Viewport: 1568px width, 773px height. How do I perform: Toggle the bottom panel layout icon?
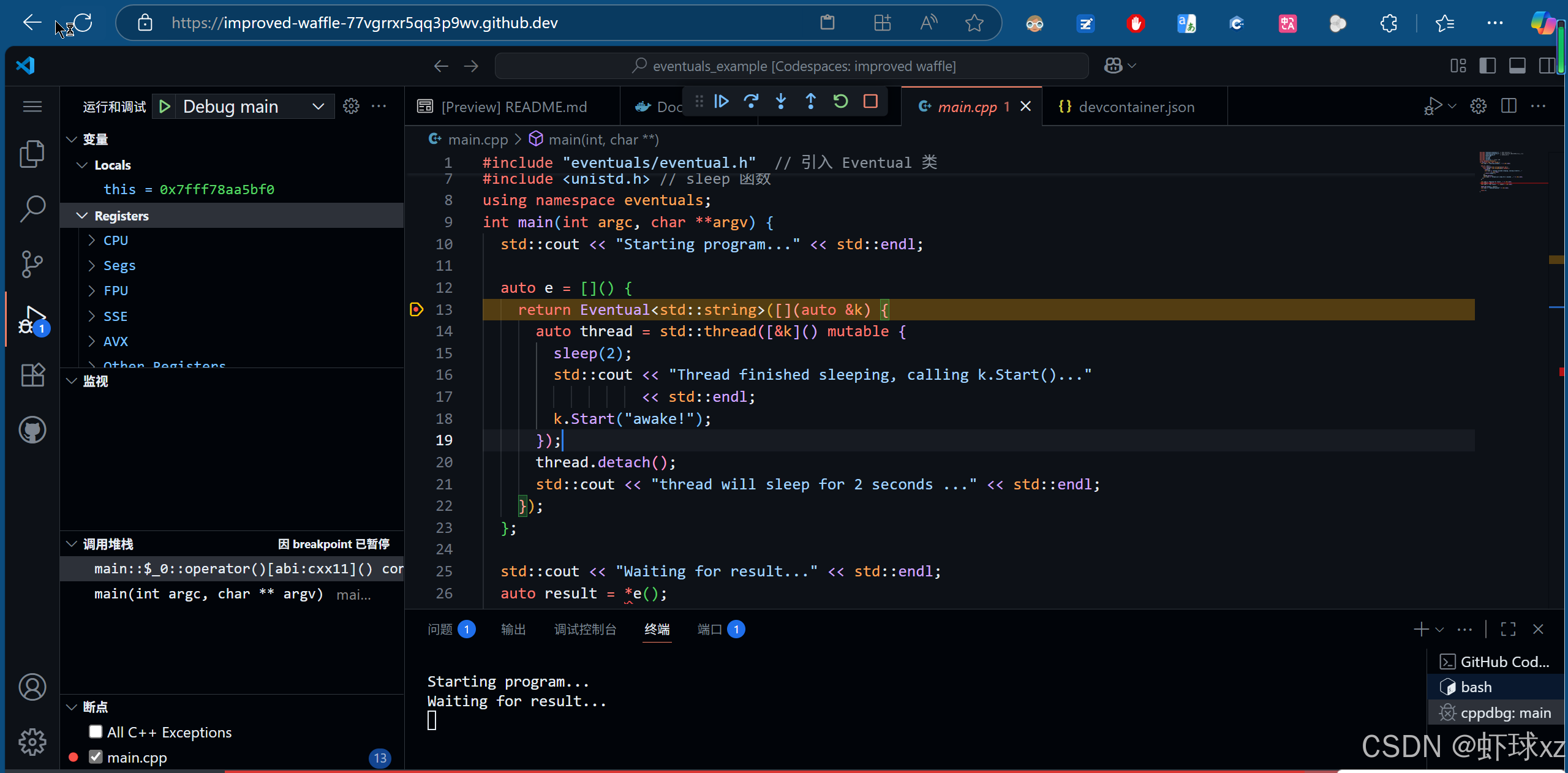[x=1517, y=66]
